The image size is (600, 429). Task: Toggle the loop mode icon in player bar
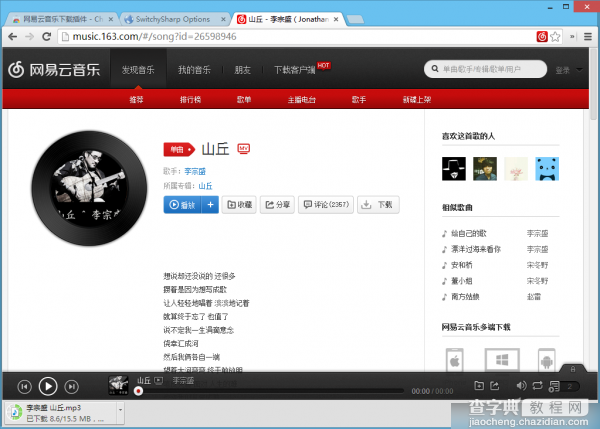point(537,386)
